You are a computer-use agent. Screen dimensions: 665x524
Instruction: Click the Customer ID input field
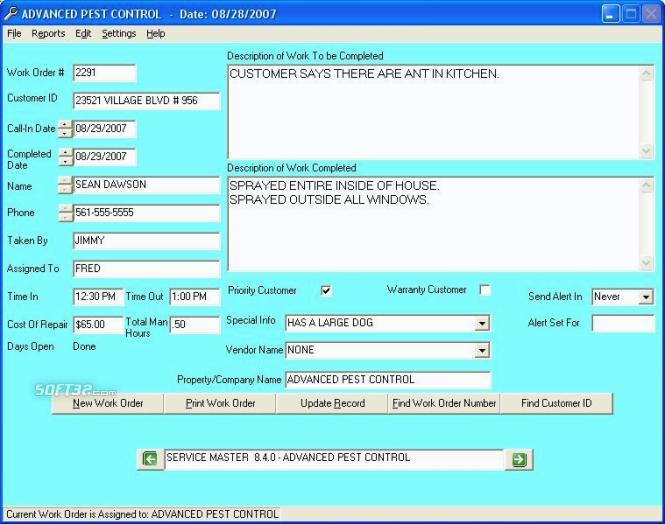(x=147, y=101)
